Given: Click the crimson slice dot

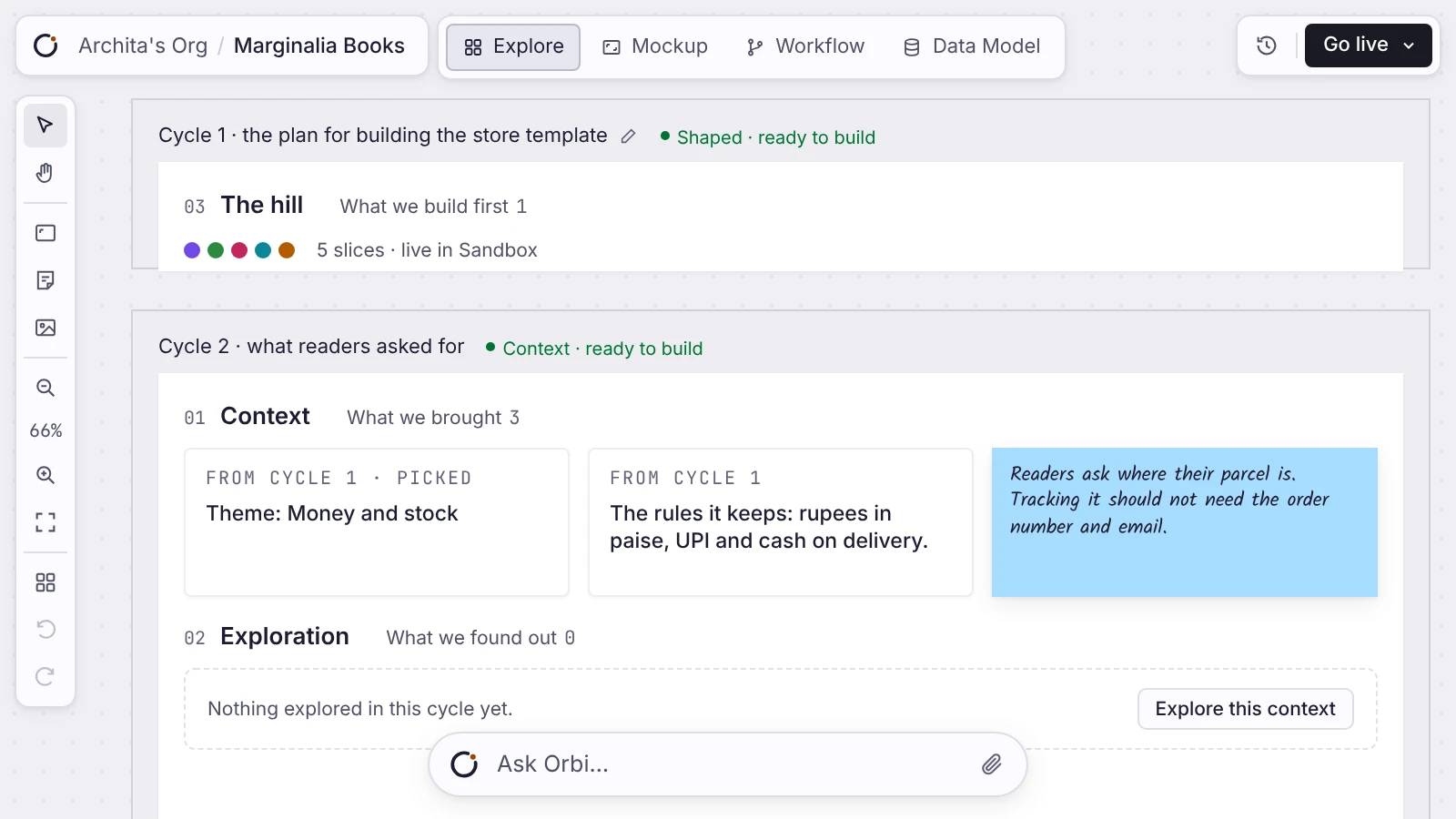Looking at the screenshot, I should (239, 250).
